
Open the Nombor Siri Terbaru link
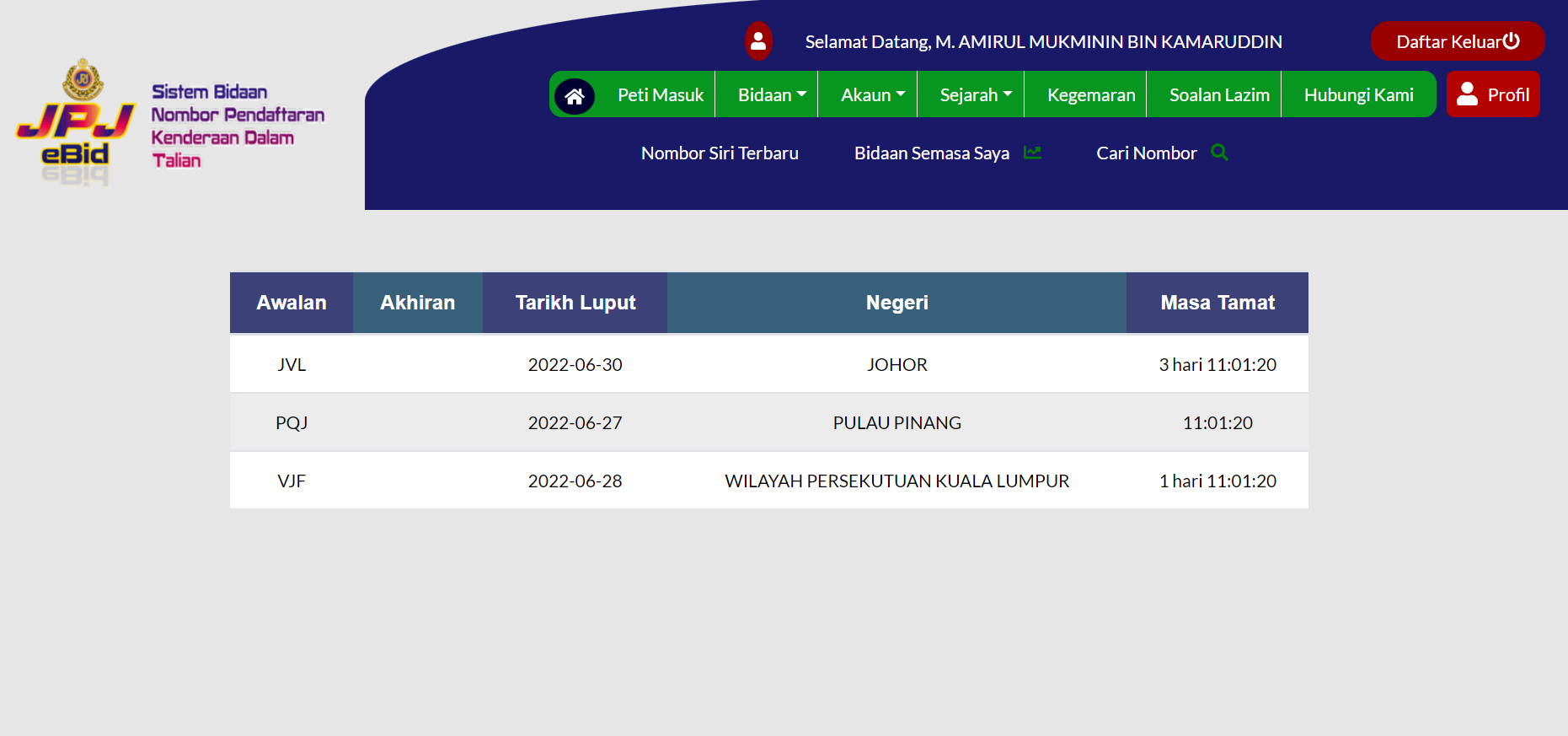(x=720, y=153)
